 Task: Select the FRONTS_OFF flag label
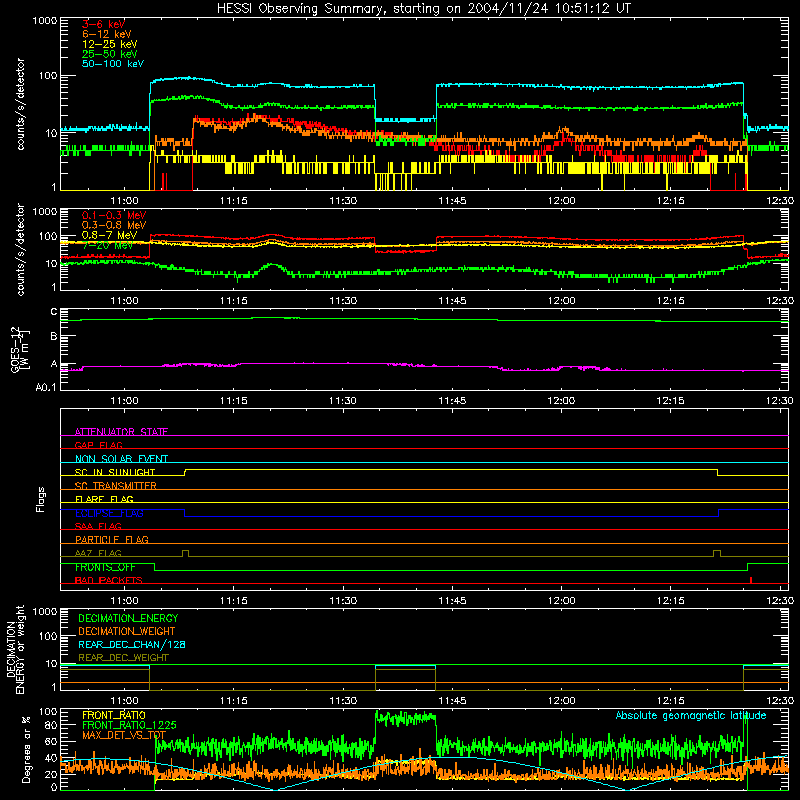(x=105, y=567)
